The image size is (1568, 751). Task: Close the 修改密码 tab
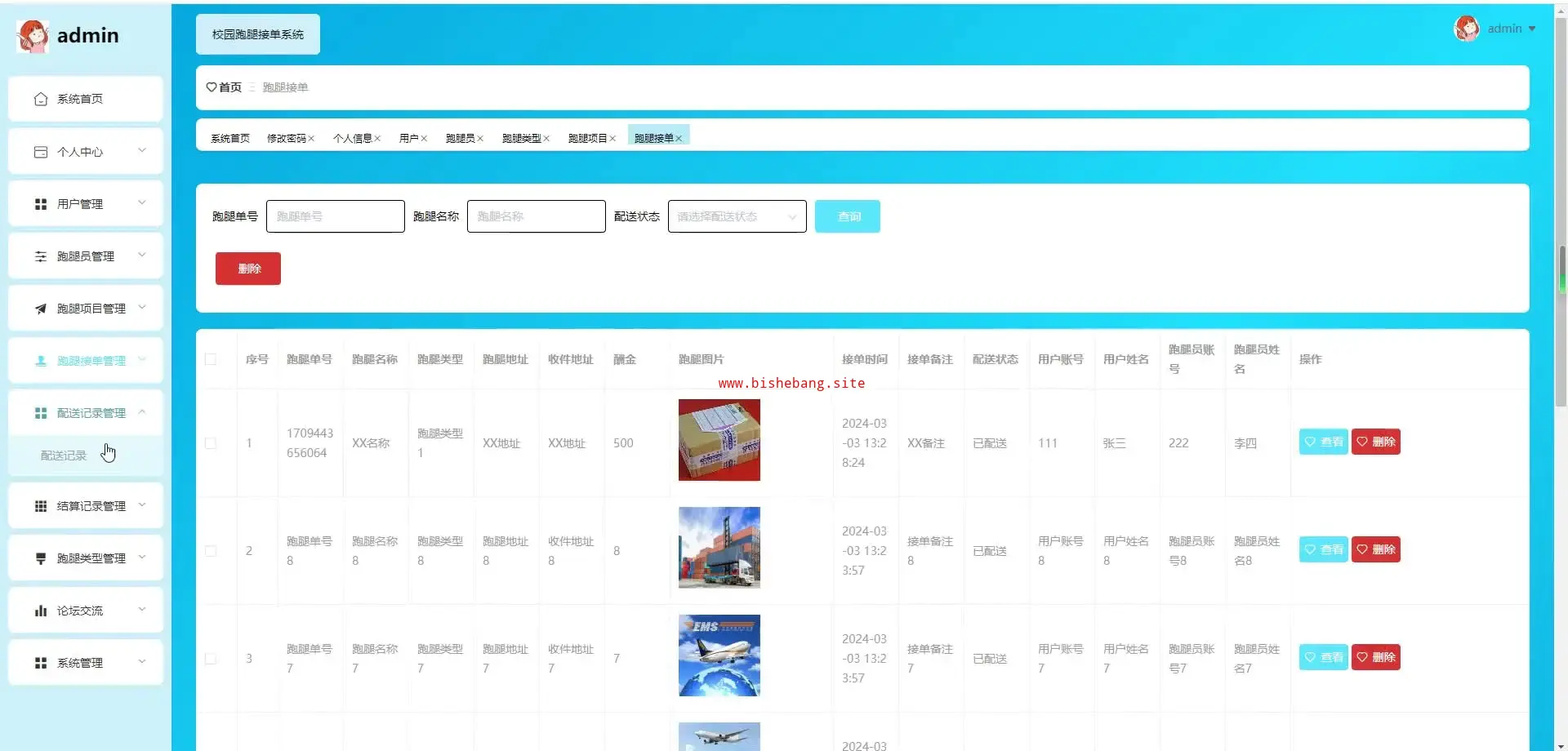tap(311, 139)
